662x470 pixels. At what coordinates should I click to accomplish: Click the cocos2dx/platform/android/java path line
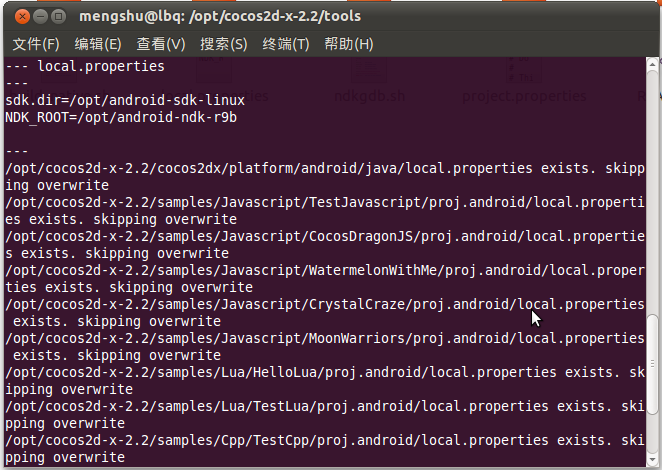coord(325,168)
